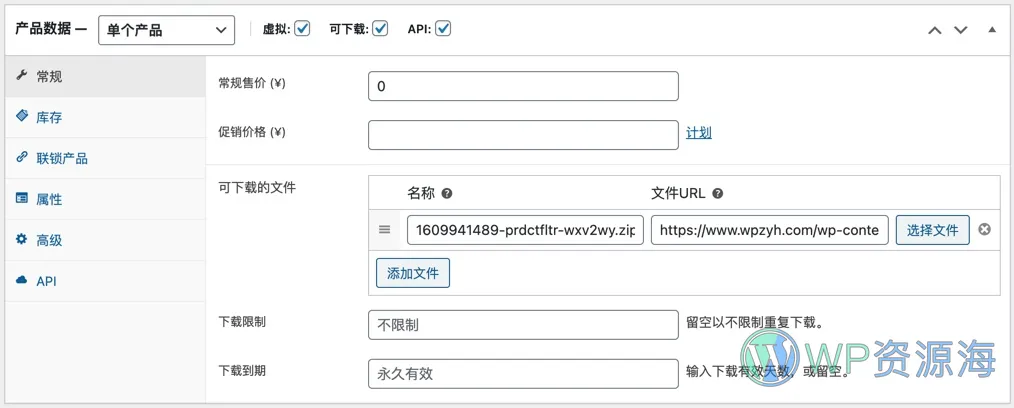
Task: Click the file name field containing 1609941489-prdctfltr
Action: coord(525,230)
